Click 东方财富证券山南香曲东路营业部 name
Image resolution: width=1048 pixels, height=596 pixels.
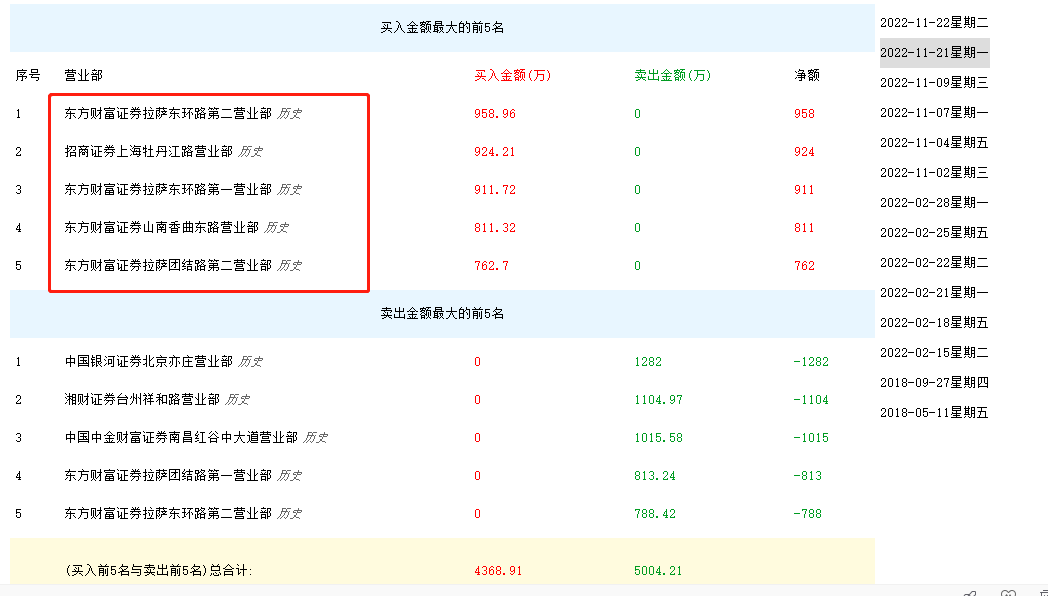click(x=161, y=228)
